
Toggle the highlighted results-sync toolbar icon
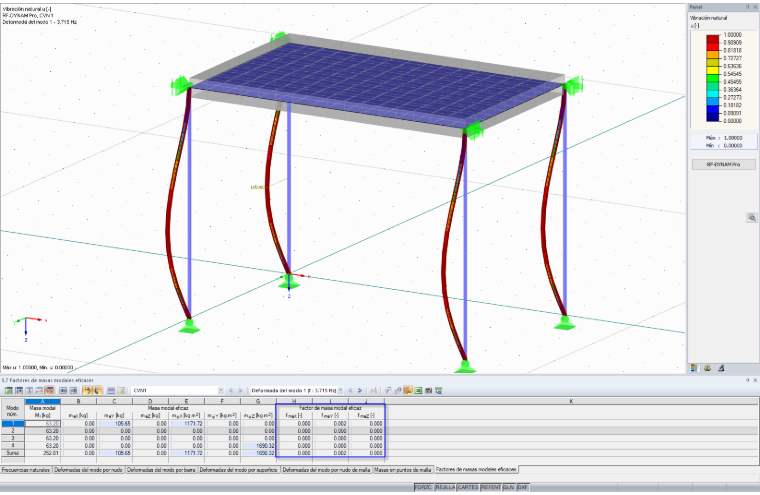tap(408, 390)
